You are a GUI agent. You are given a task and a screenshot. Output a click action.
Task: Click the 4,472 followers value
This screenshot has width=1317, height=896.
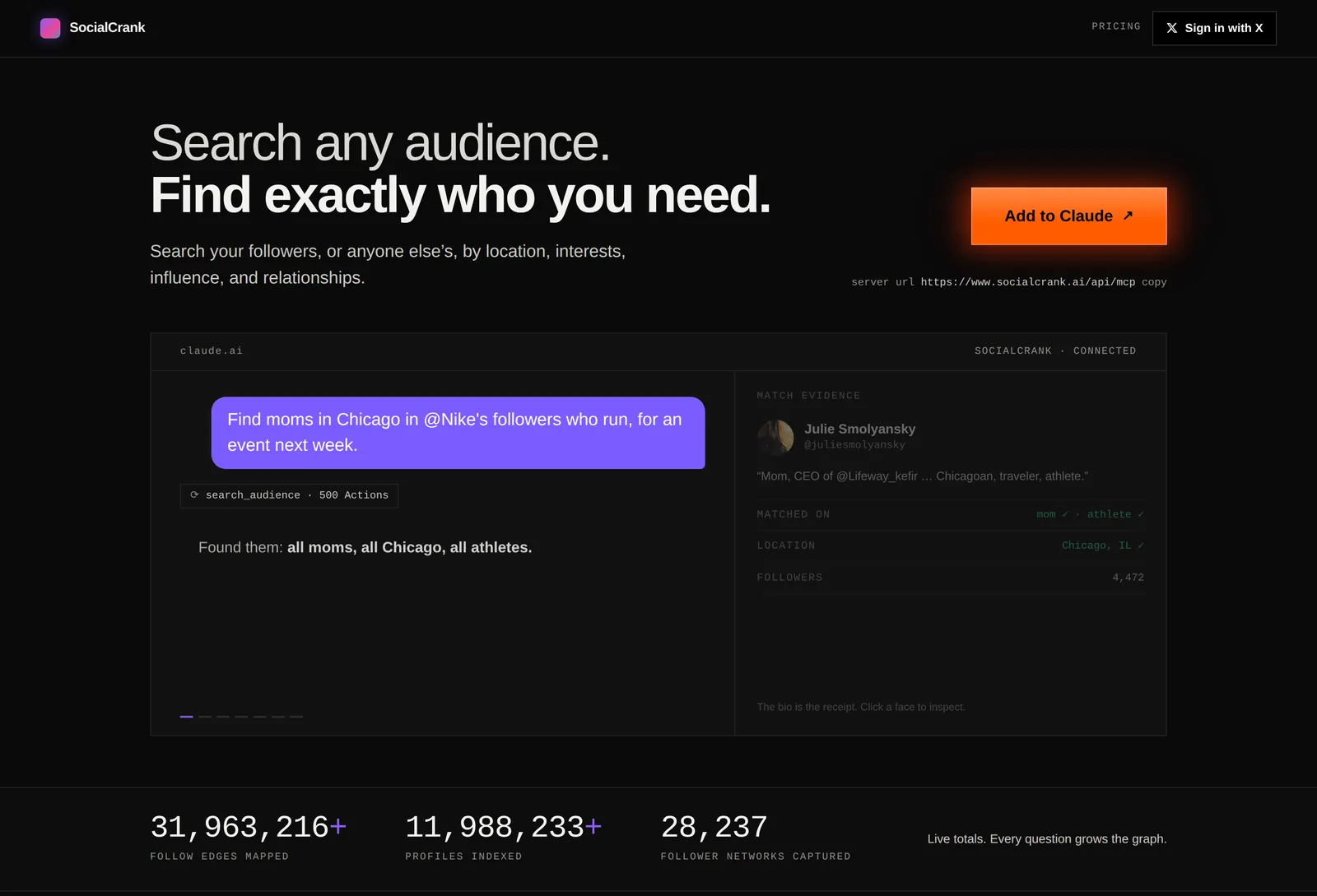[x=1129, y=578]
